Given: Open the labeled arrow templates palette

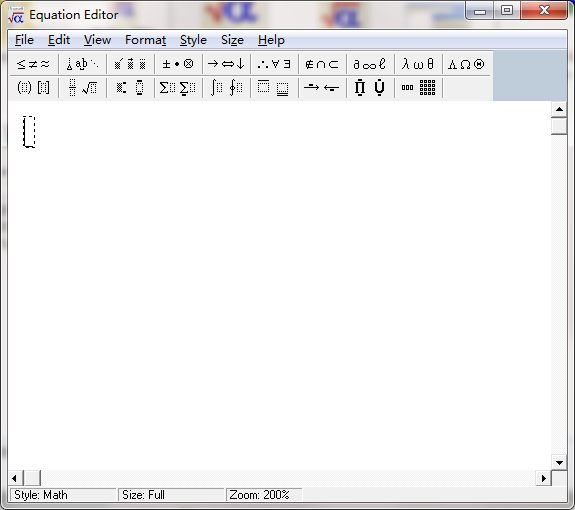Looking at the screenshot, I should 322,88.
